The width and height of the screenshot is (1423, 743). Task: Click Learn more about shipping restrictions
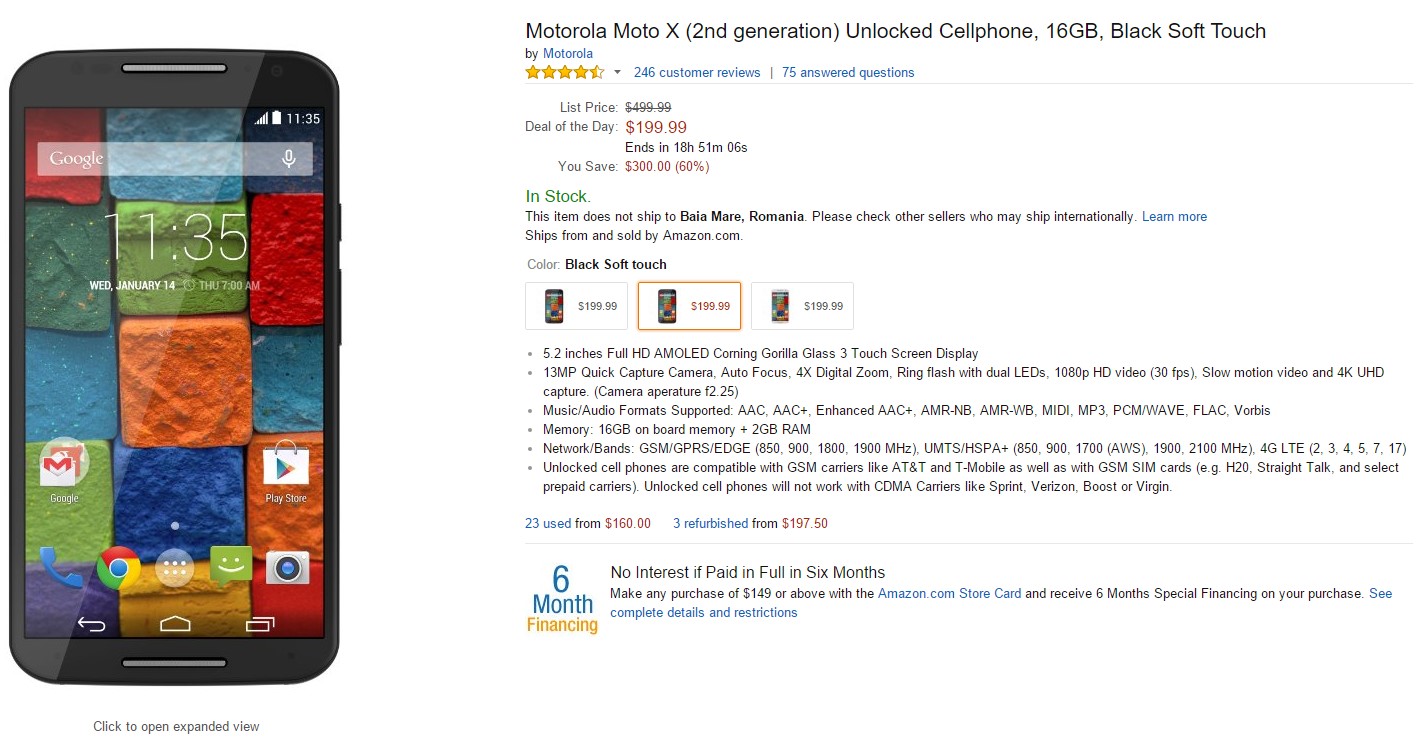click(x=1174, y=216)
